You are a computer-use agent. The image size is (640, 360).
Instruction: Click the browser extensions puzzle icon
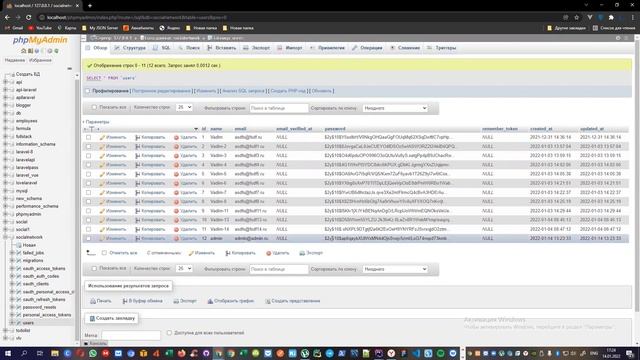point(611,18)
